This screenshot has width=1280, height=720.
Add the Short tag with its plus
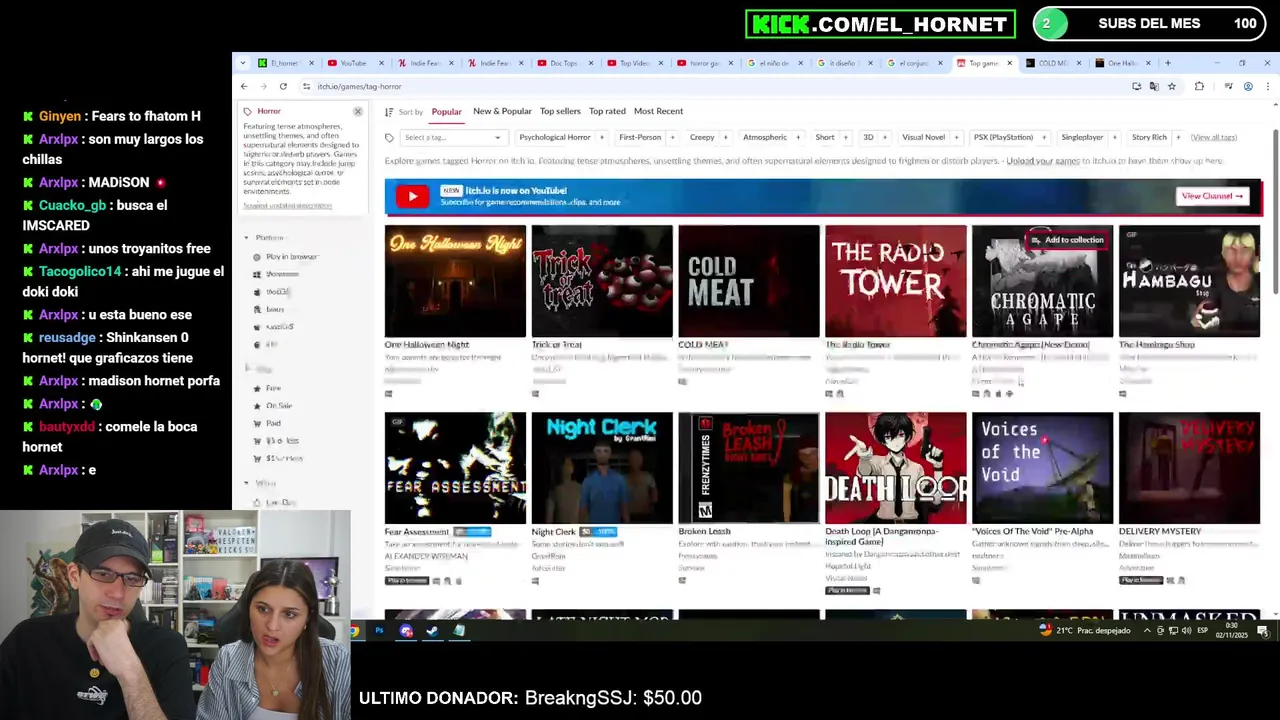pyautogui.click(x=846, y=137)
